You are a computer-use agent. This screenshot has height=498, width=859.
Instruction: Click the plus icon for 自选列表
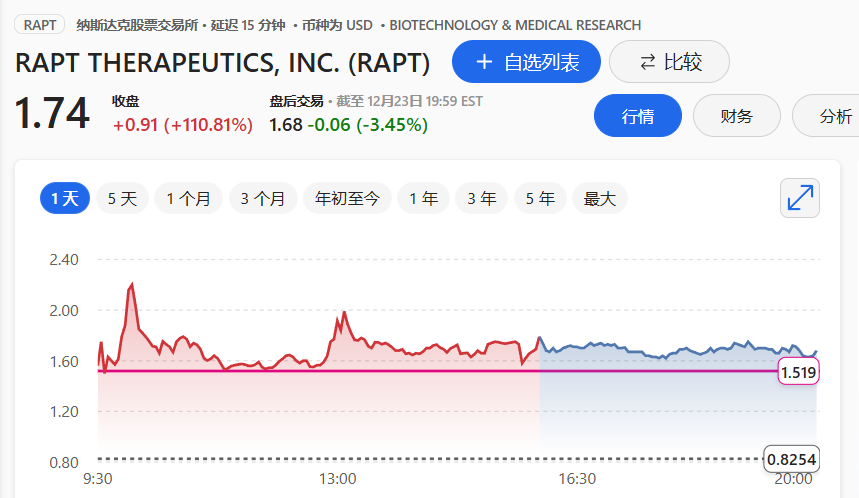point(484,62)
